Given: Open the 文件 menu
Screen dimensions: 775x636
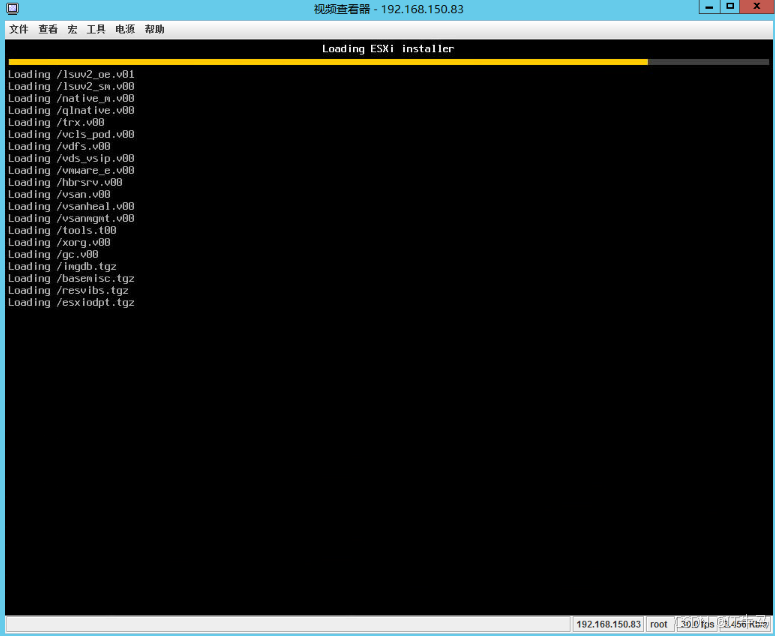Looking at the screenshot, I should tap(19, 29).
